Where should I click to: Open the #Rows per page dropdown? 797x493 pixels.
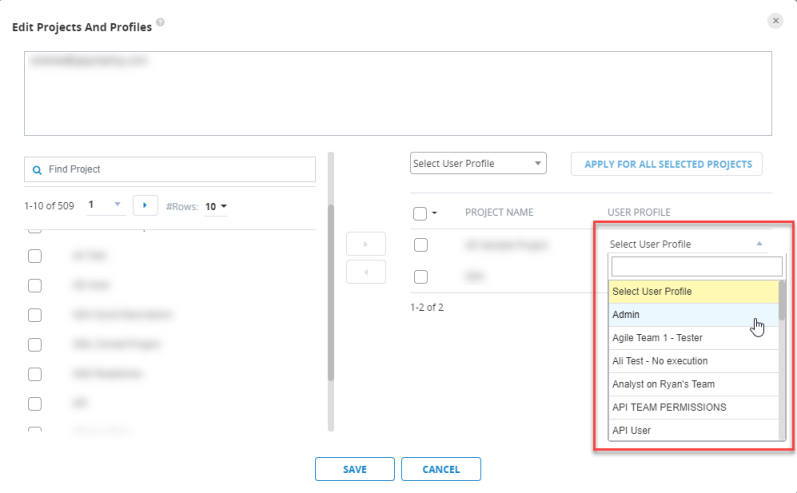point(216,206)
